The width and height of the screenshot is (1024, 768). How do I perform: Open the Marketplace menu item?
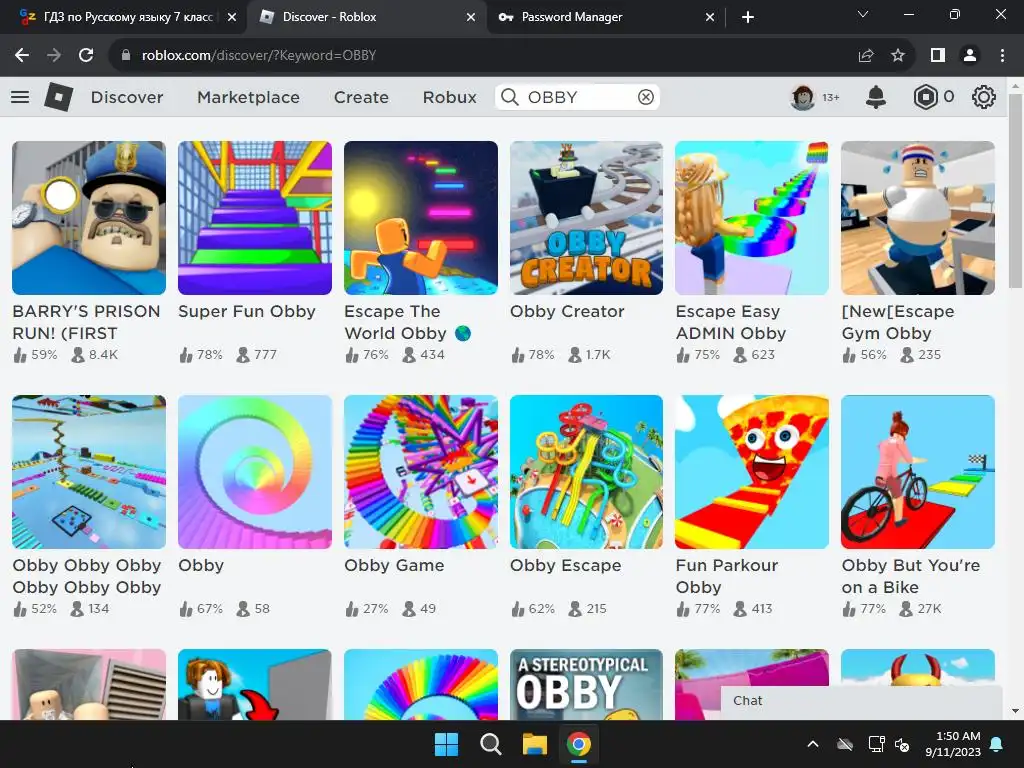[x=248, y=97]
